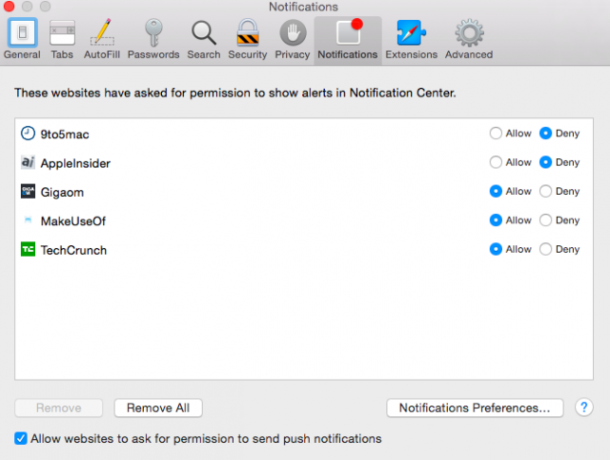The height and width of the screenshot is (460, 610).
Task: Set AppleInsider to Allow
Action: (496, 162)
